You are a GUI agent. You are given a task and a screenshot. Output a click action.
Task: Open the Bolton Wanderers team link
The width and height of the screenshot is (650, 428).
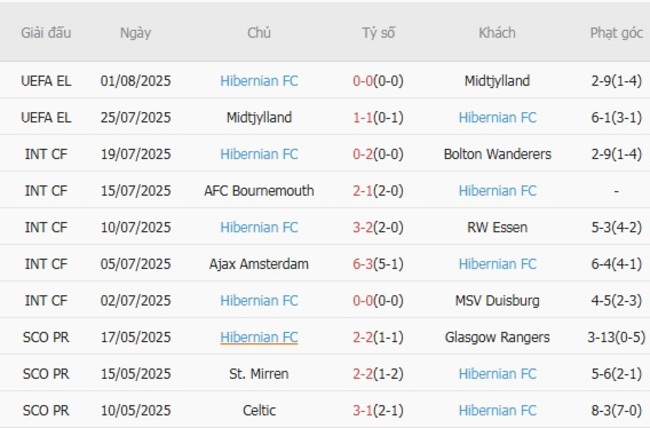tap(497, 154)
